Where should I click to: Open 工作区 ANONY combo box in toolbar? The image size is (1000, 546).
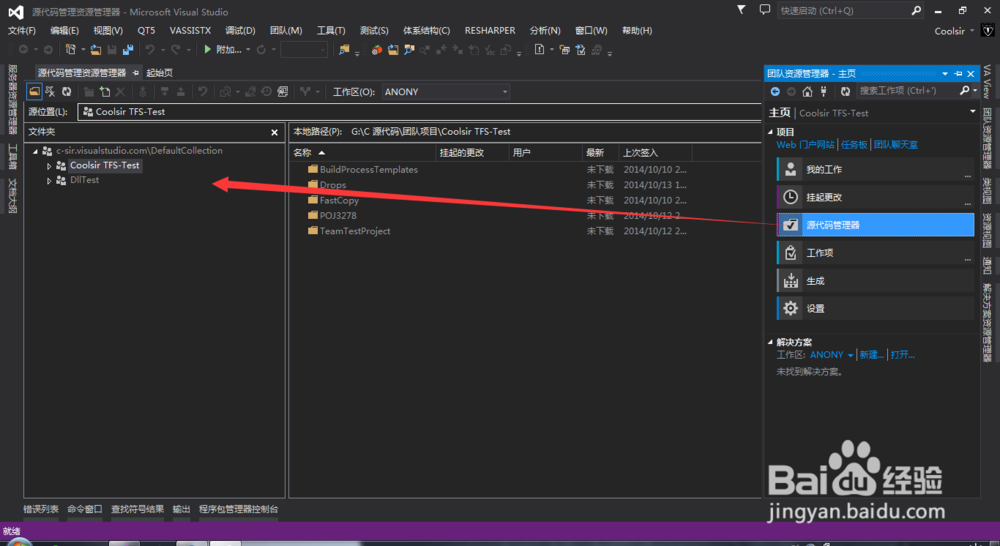tap(446, 92)
